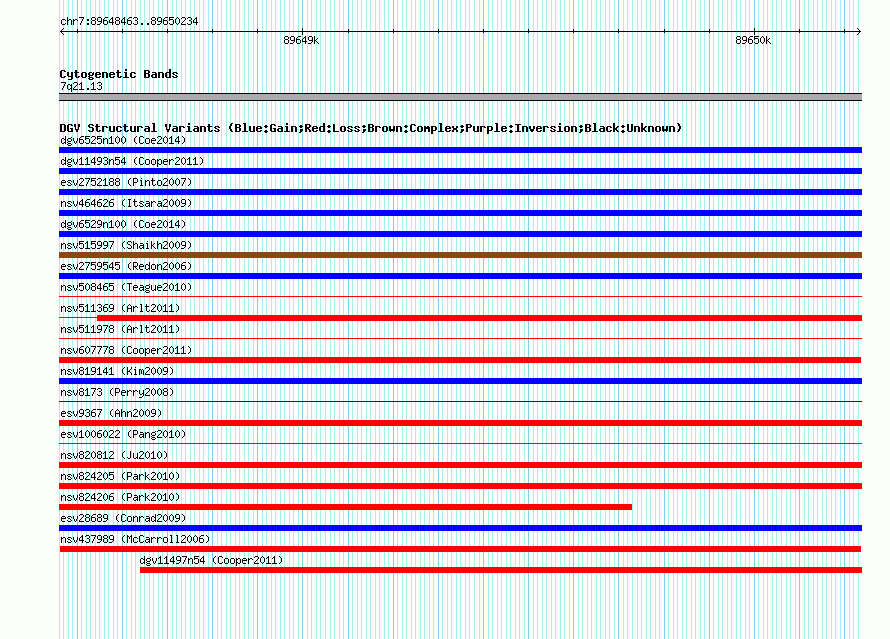Open the esv2759545 (Redon2006) variant
The width and height of the screenshot is (890, 639).
tap(126, 266)
